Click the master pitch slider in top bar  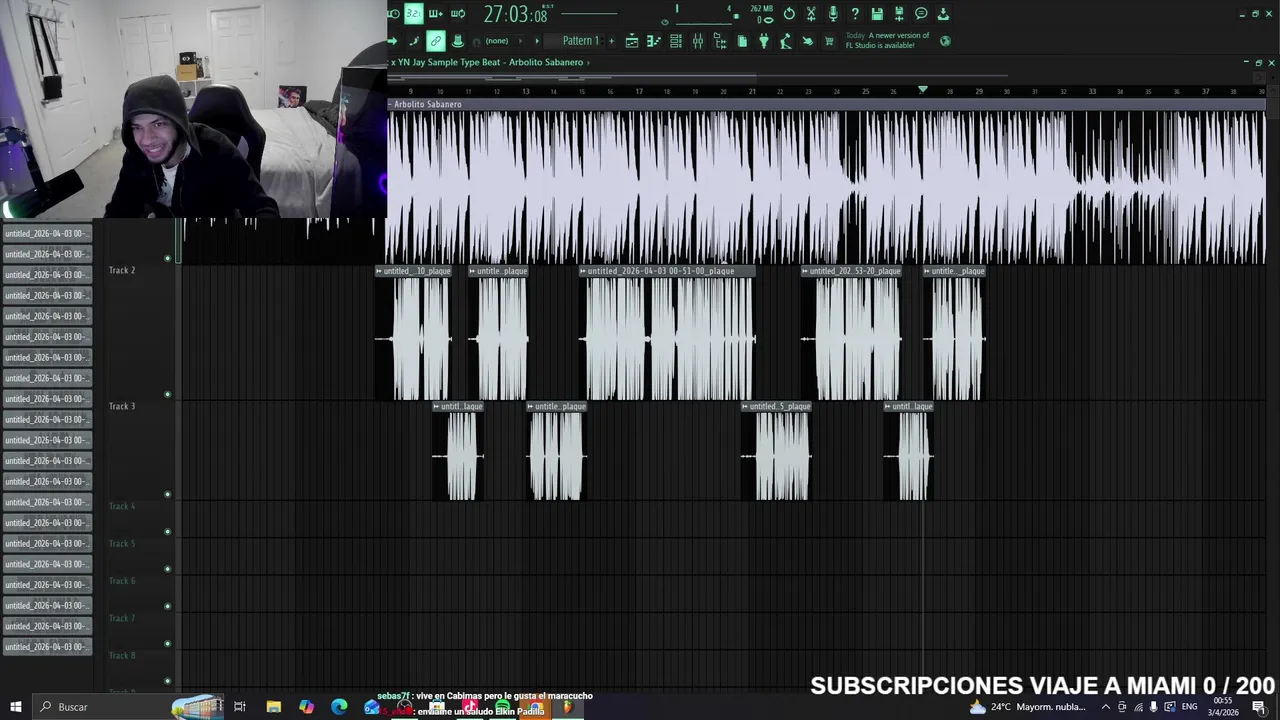(x=676, y=10)
